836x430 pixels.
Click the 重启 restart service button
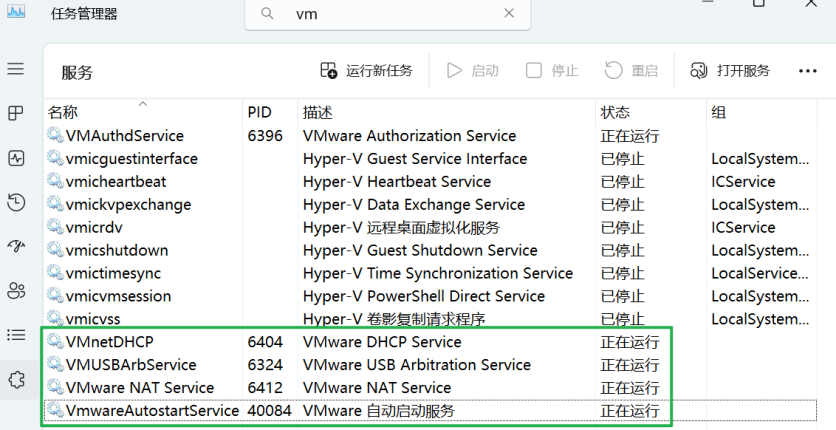[x=631, y=70]
